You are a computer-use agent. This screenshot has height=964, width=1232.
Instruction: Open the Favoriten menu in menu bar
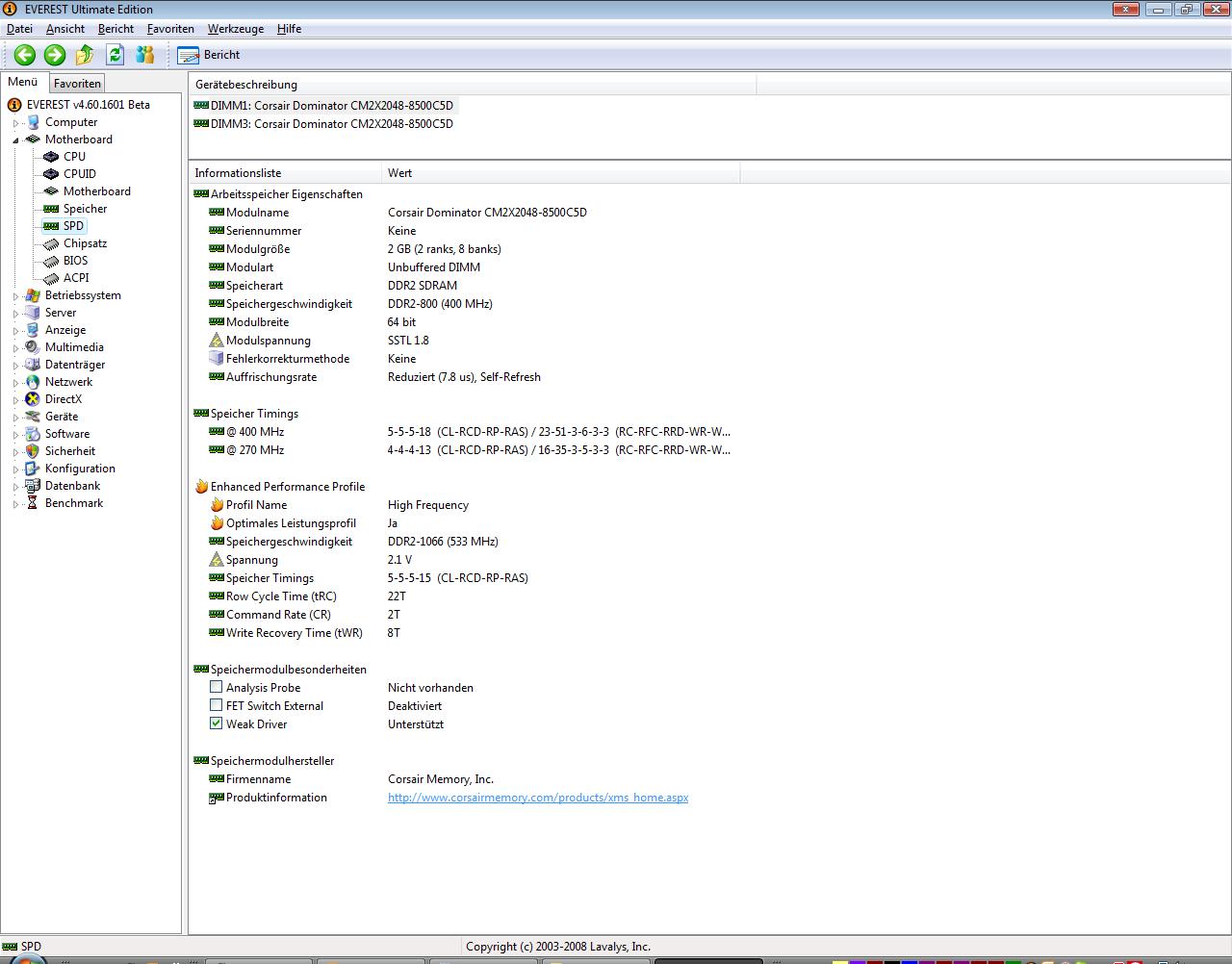click(x=170, y=29)
